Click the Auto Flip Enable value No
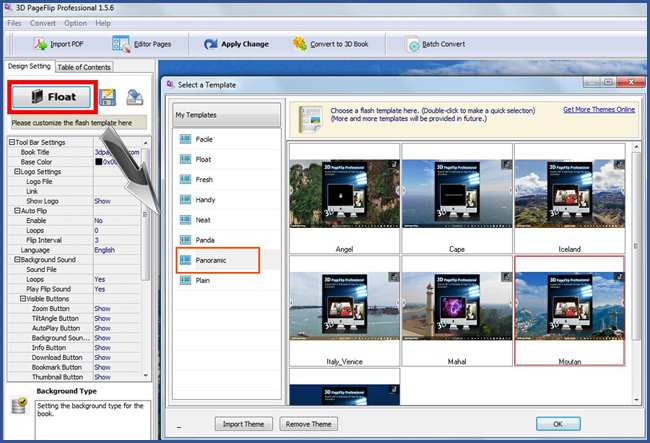This screenshot has height=443, width=650. click(x=98, y=220)
